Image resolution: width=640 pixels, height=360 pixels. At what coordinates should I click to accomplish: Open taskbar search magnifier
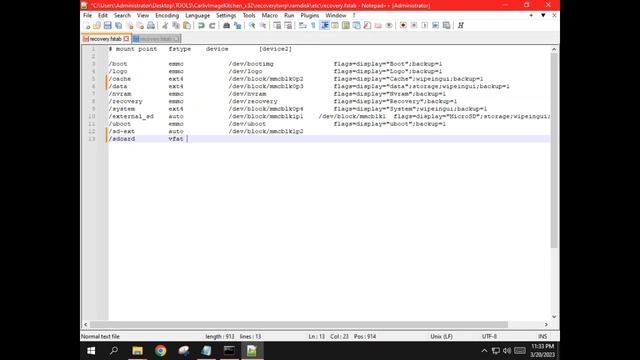114,351
